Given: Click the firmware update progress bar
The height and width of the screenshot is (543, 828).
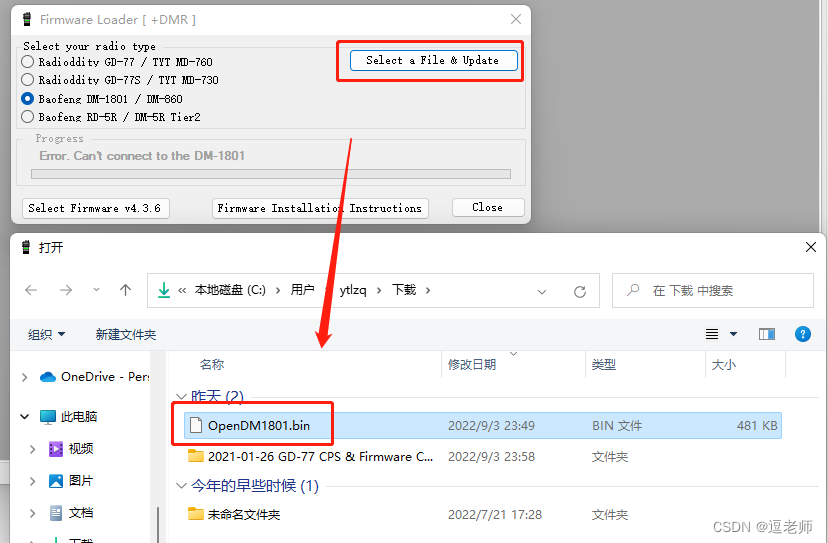Looking at the screenshot, I should pyautogui.click(x=271, y=174).
